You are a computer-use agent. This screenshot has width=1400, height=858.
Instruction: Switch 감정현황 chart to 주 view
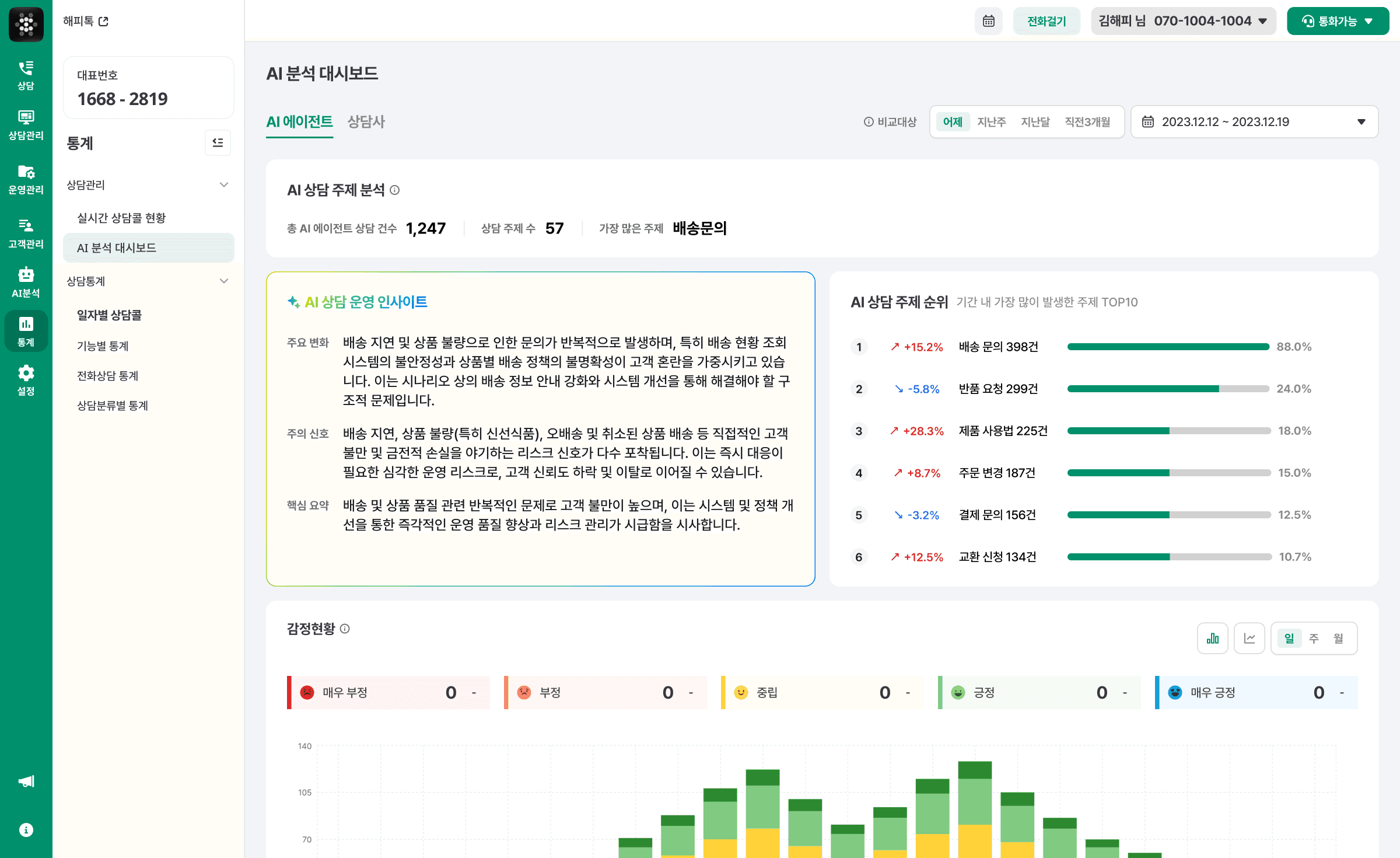1314,638
